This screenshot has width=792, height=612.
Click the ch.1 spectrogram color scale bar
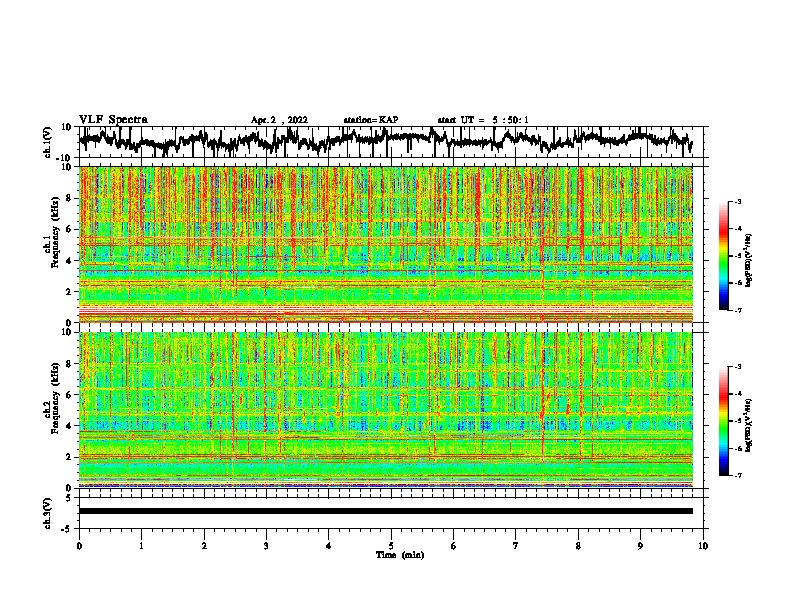723,255
